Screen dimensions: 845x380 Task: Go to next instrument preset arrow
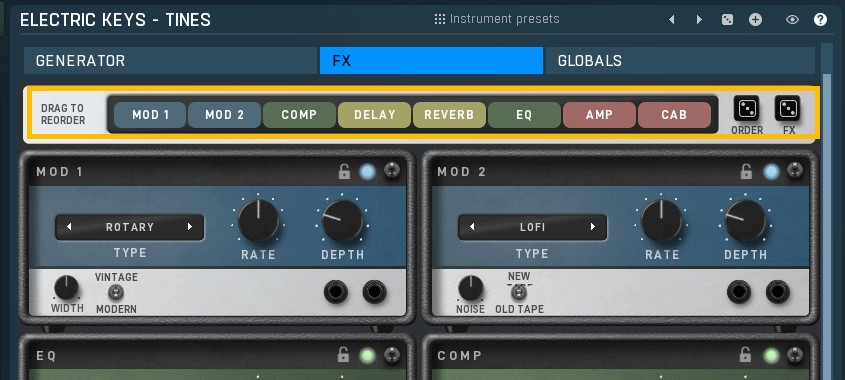click(699, 20)
